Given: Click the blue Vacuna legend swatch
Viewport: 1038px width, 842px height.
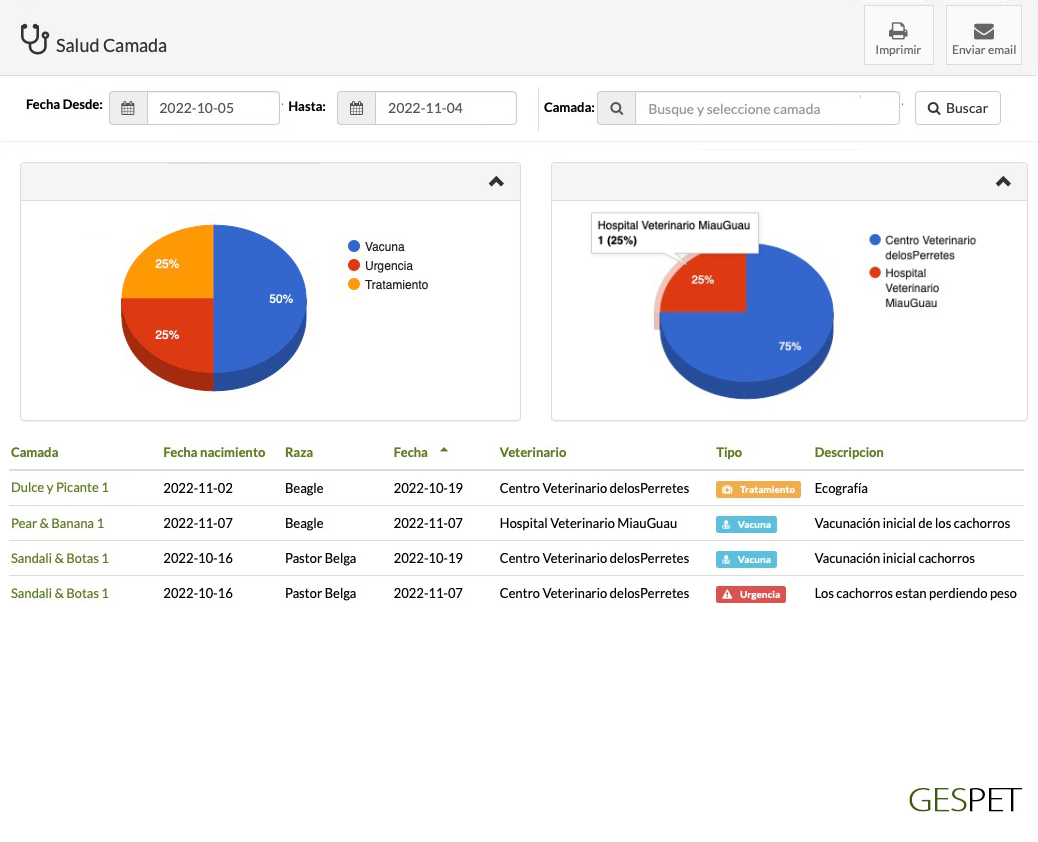Looking at the screenshot, I should click(354, 246).
